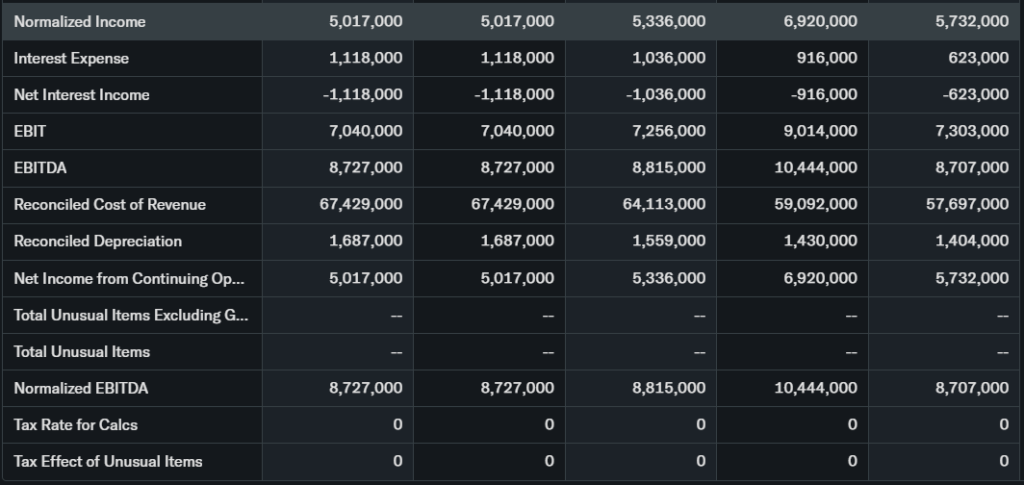Select the Interest Expense row label
Viewport: 1024px width, 485px height.
(x=71, y=58)
